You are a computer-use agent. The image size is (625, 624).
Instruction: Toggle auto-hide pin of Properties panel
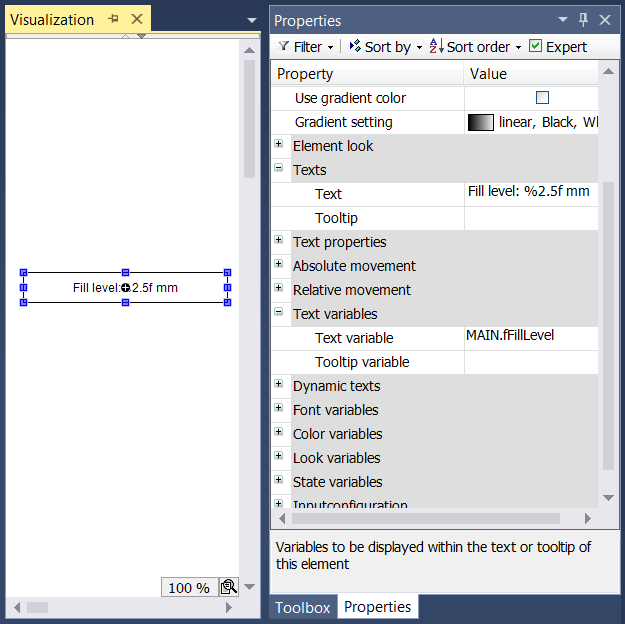coord(583,20)
